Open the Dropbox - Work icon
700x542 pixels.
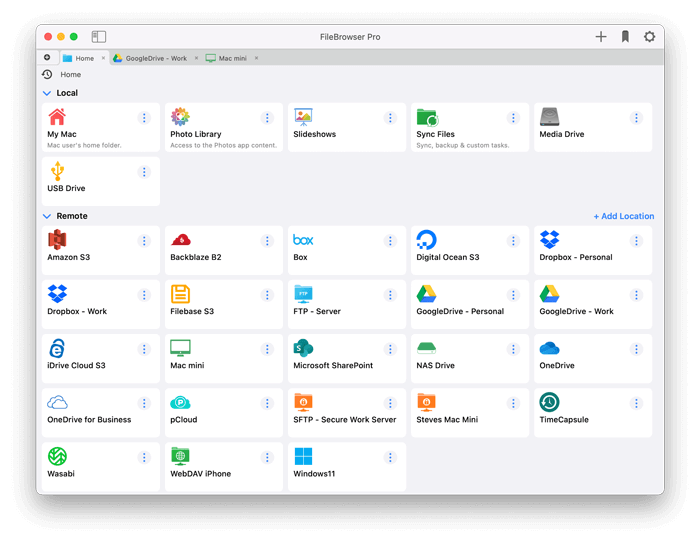[57, 294]
